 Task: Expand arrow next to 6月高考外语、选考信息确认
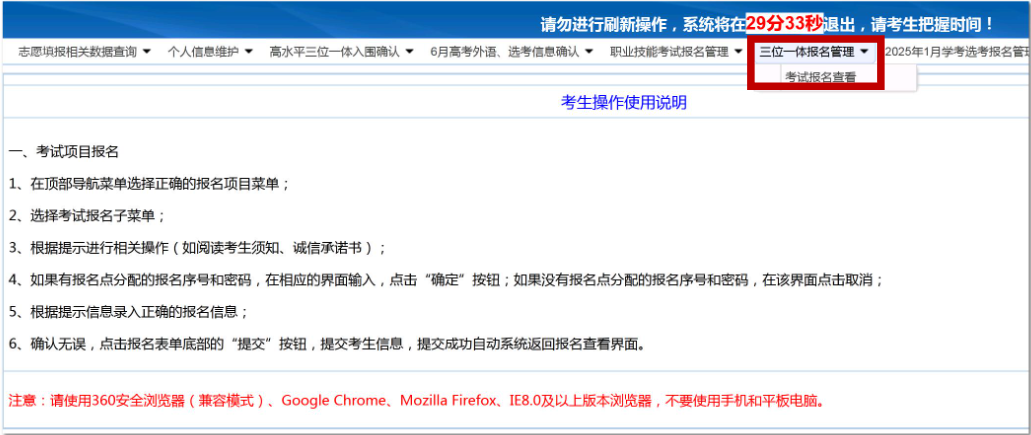point(589,51)
